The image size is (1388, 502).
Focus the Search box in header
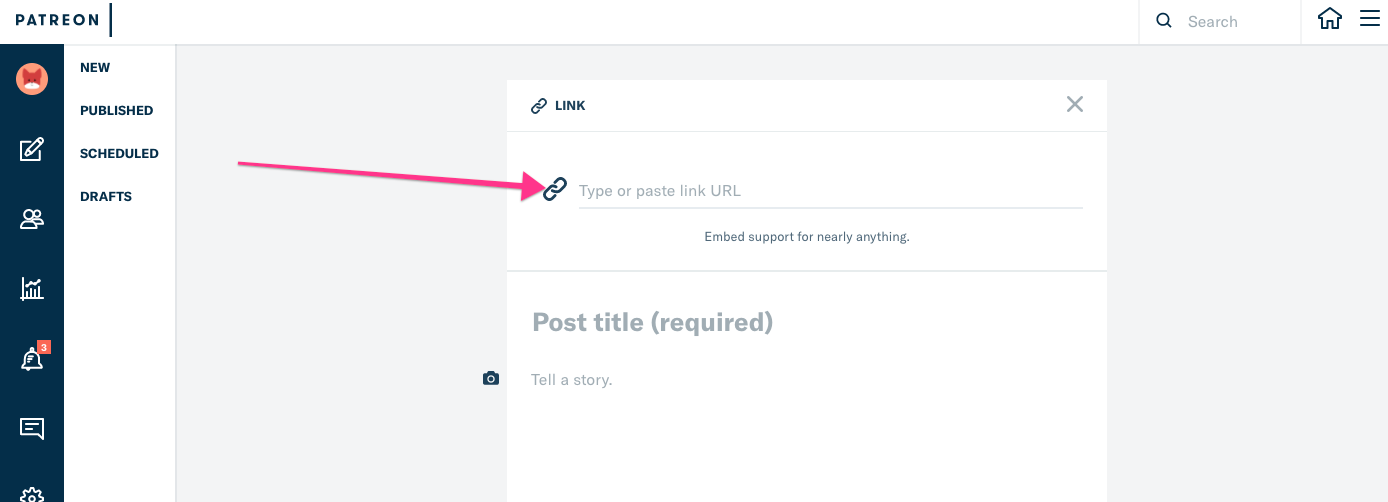point(1235,21)
